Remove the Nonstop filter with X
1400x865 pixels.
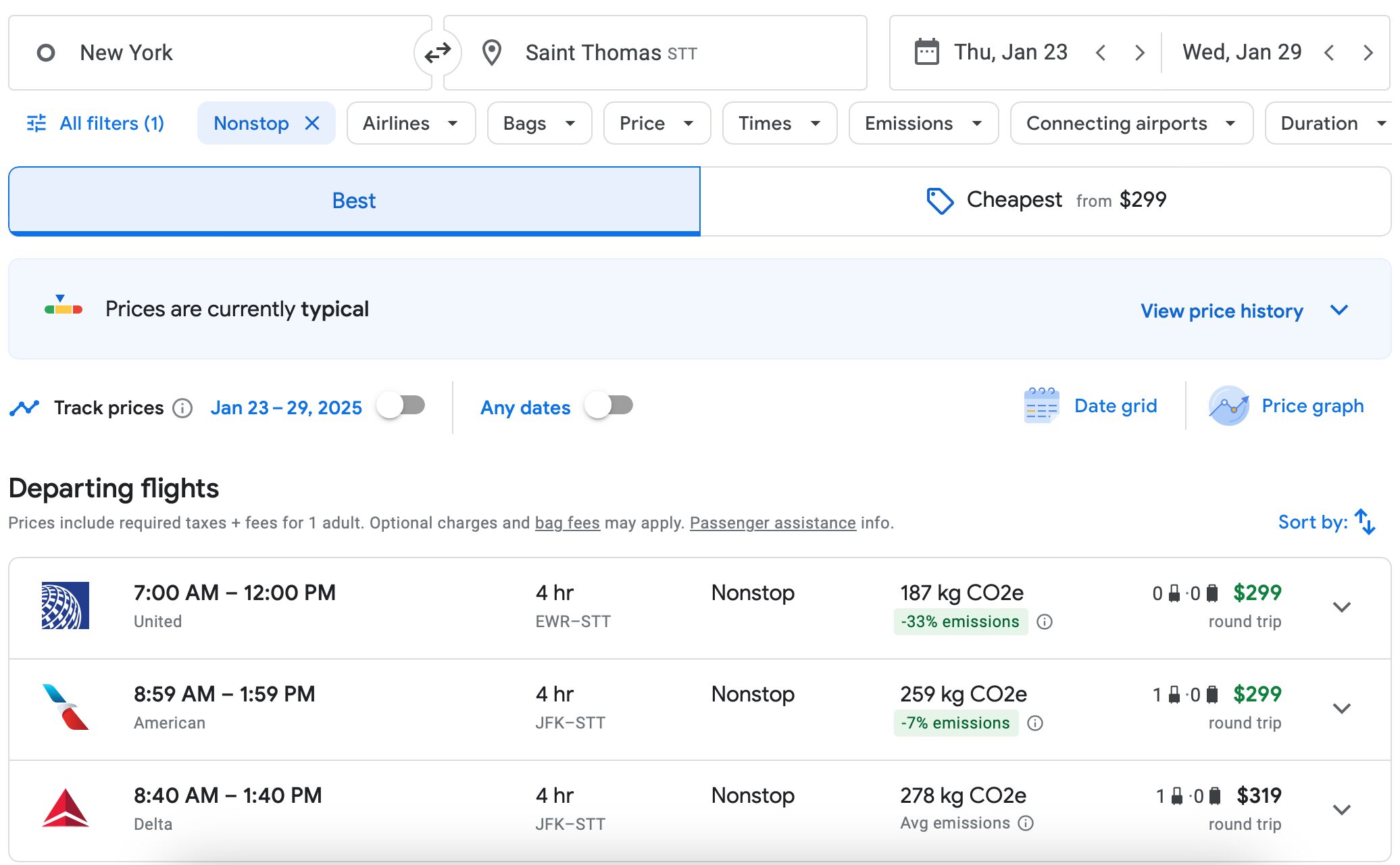312,123
